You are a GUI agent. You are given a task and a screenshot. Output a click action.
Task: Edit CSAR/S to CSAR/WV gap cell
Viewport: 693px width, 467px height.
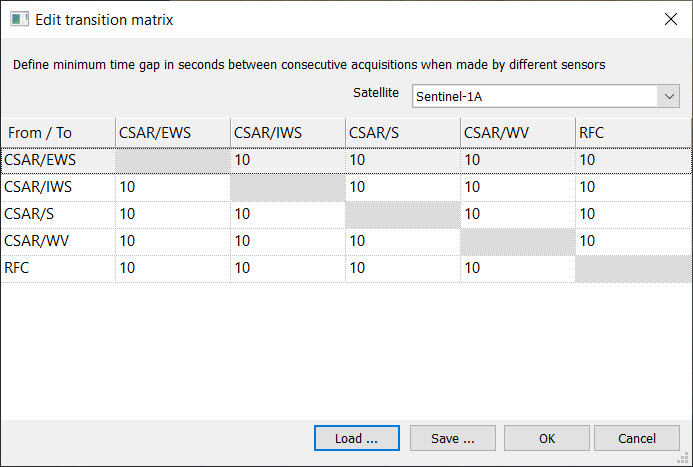click(517, 214)
